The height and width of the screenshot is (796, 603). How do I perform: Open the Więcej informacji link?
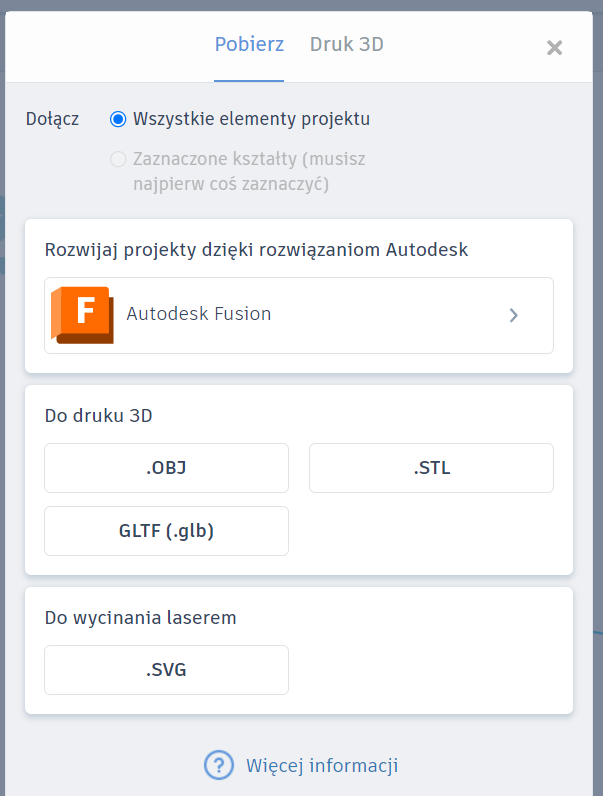(x=322, y=766)
